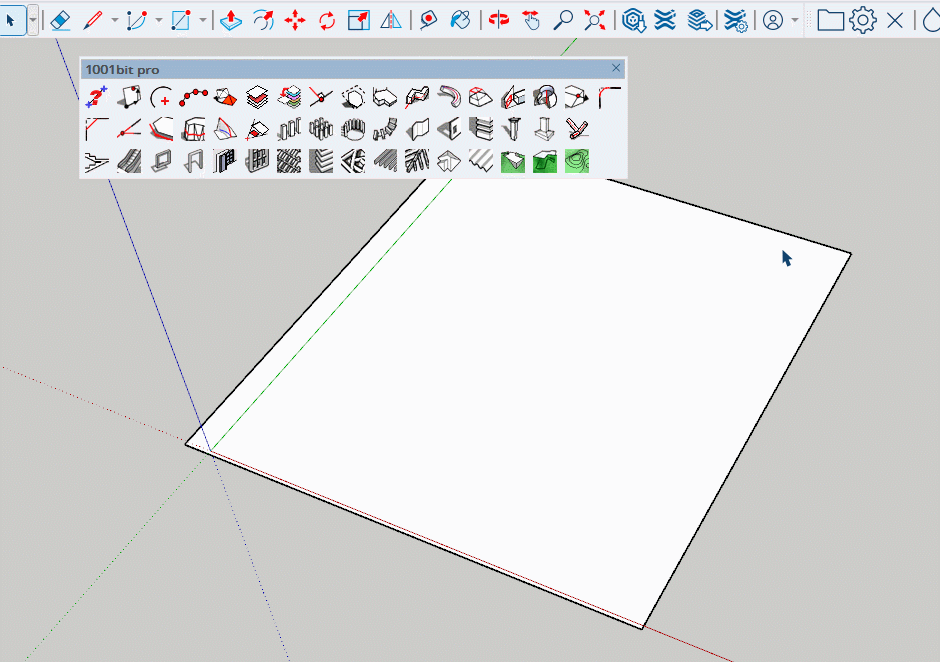Choose 1001bit extend line tool

(x=129, y=128)
